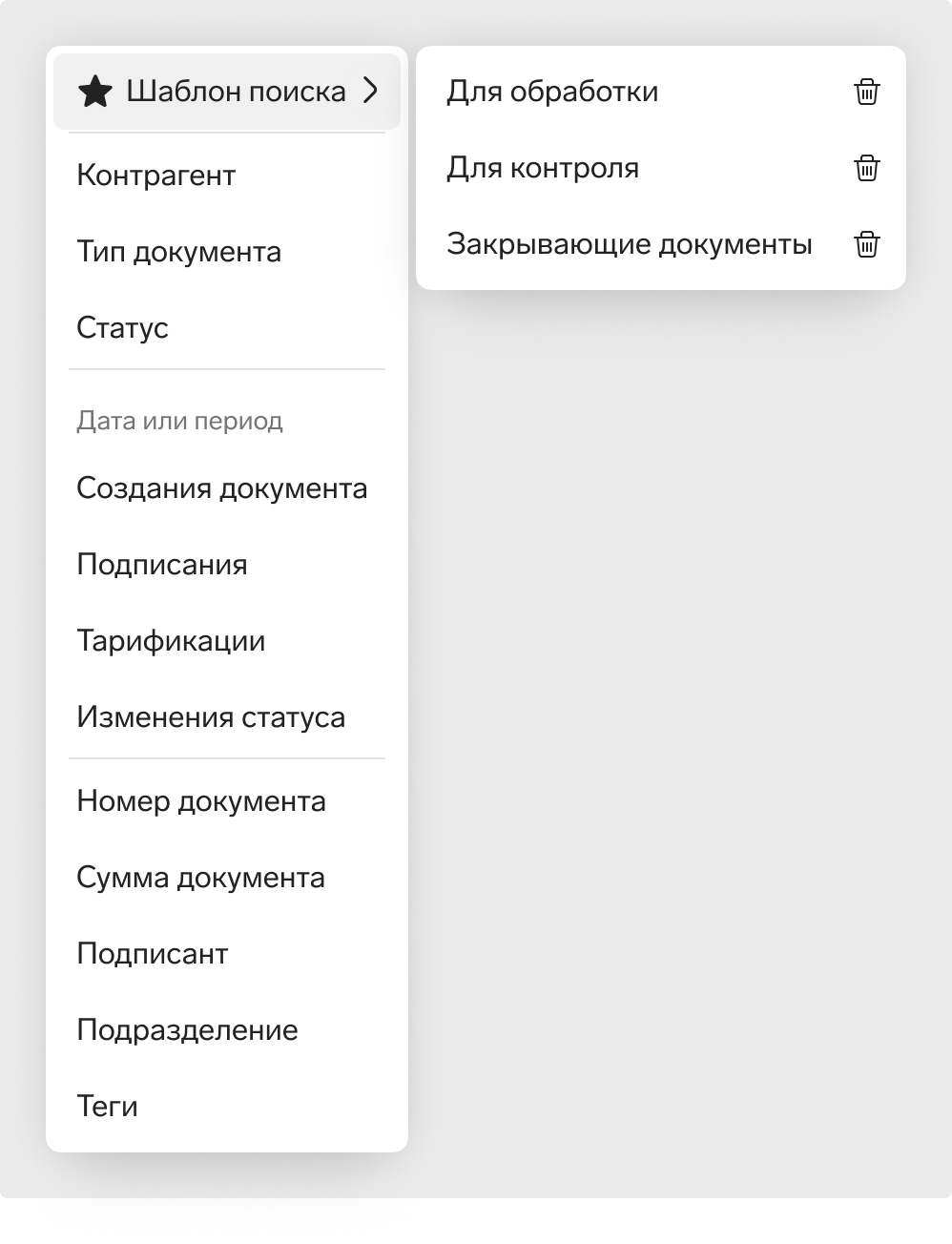Select the Номер документа filter
The width and height of the screenshot is (952, 1244).
[x=227, y=801]
